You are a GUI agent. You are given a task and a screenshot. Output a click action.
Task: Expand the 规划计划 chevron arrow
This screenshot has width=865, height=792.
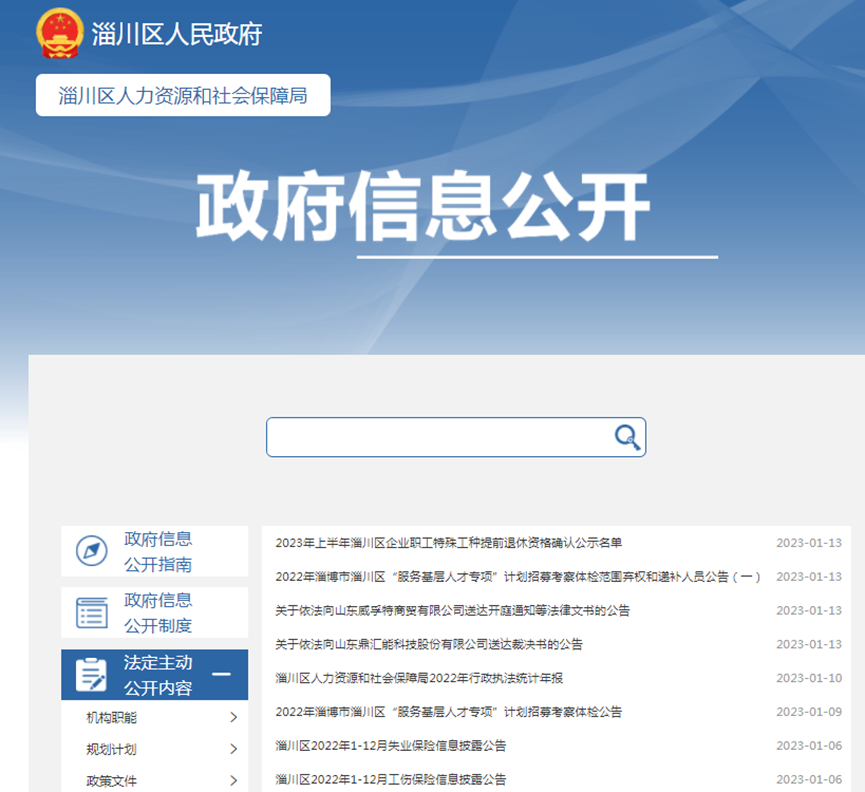pos(233,749)
